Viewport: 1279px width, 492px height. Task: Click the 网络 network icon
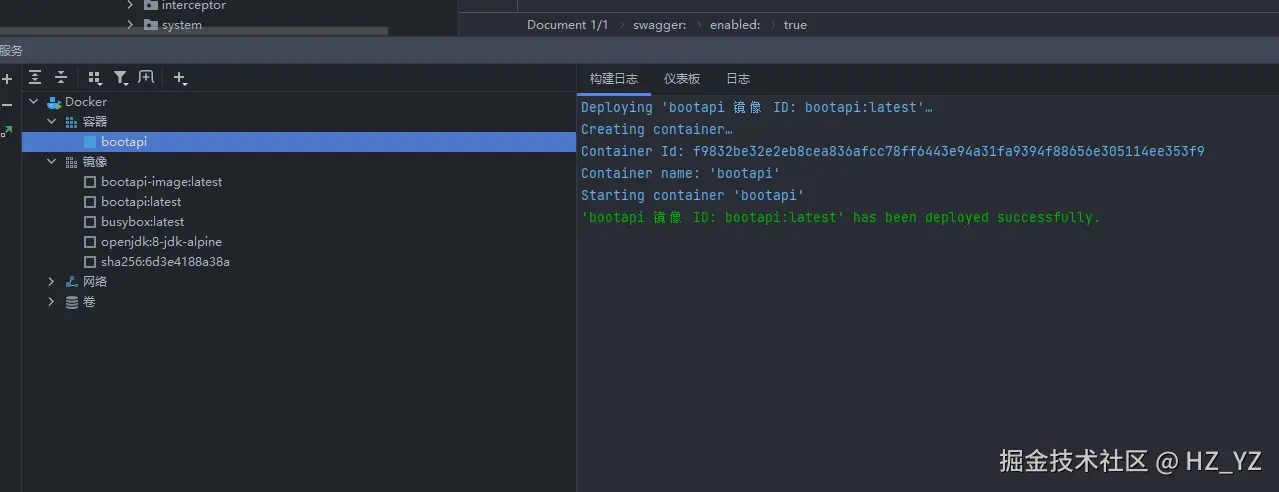(x=71, y=282)
